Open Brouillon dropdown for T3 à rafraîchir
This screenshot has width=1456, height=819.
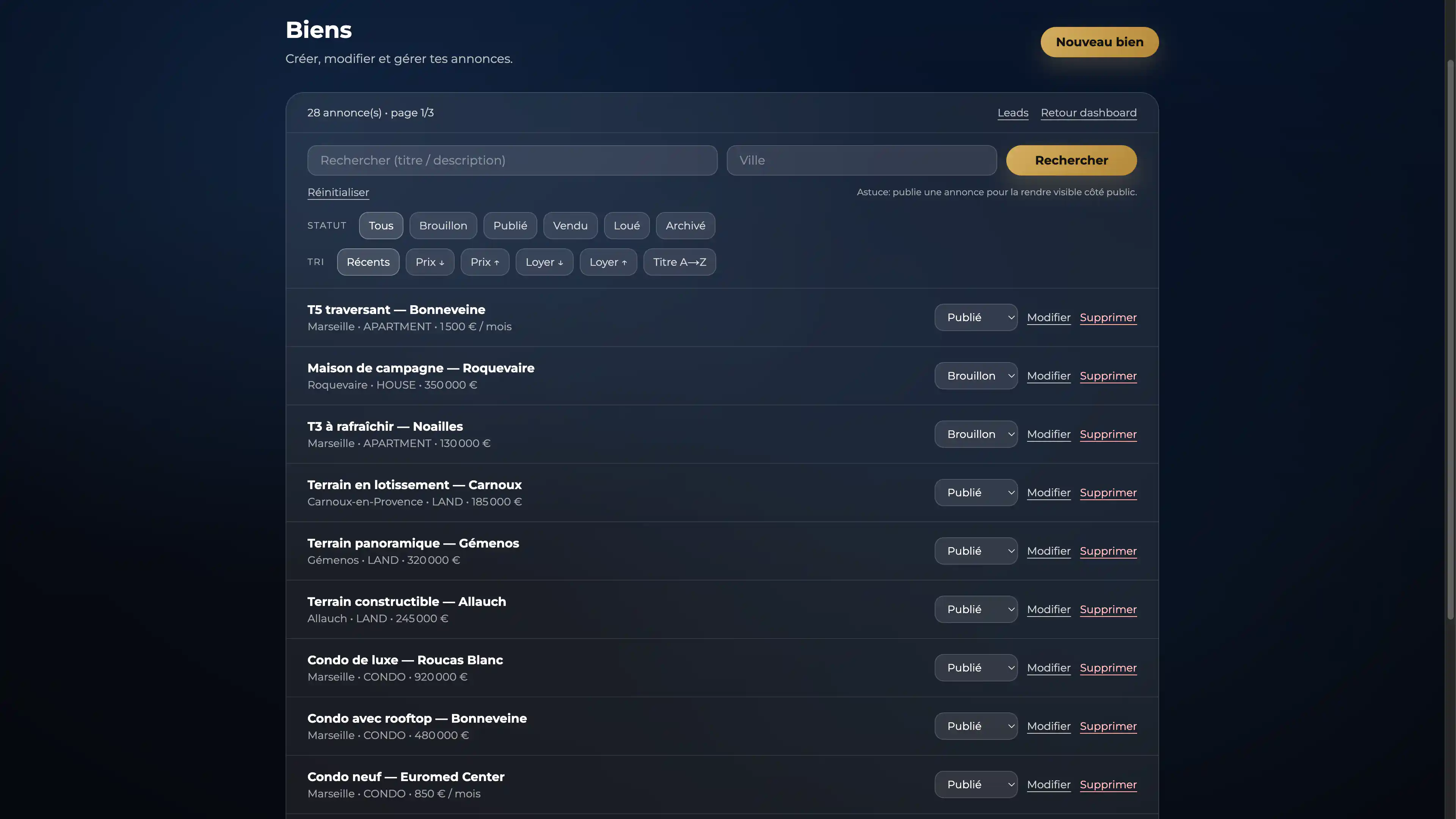pos(976,434)
